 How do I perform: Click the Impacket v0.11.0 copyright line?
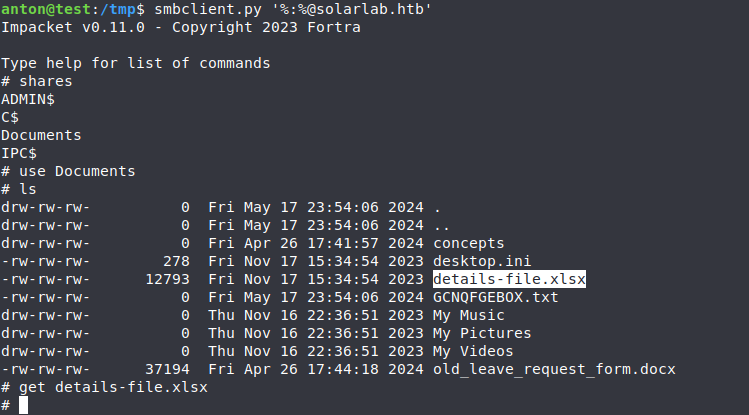[181, 27]
